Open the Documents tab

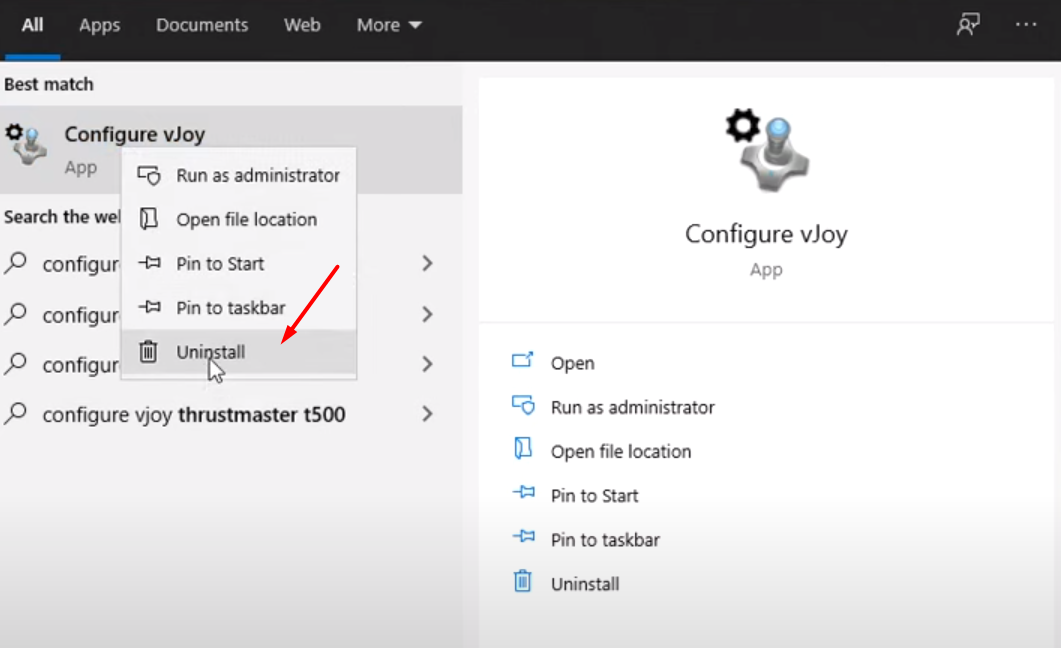[202, 25]
